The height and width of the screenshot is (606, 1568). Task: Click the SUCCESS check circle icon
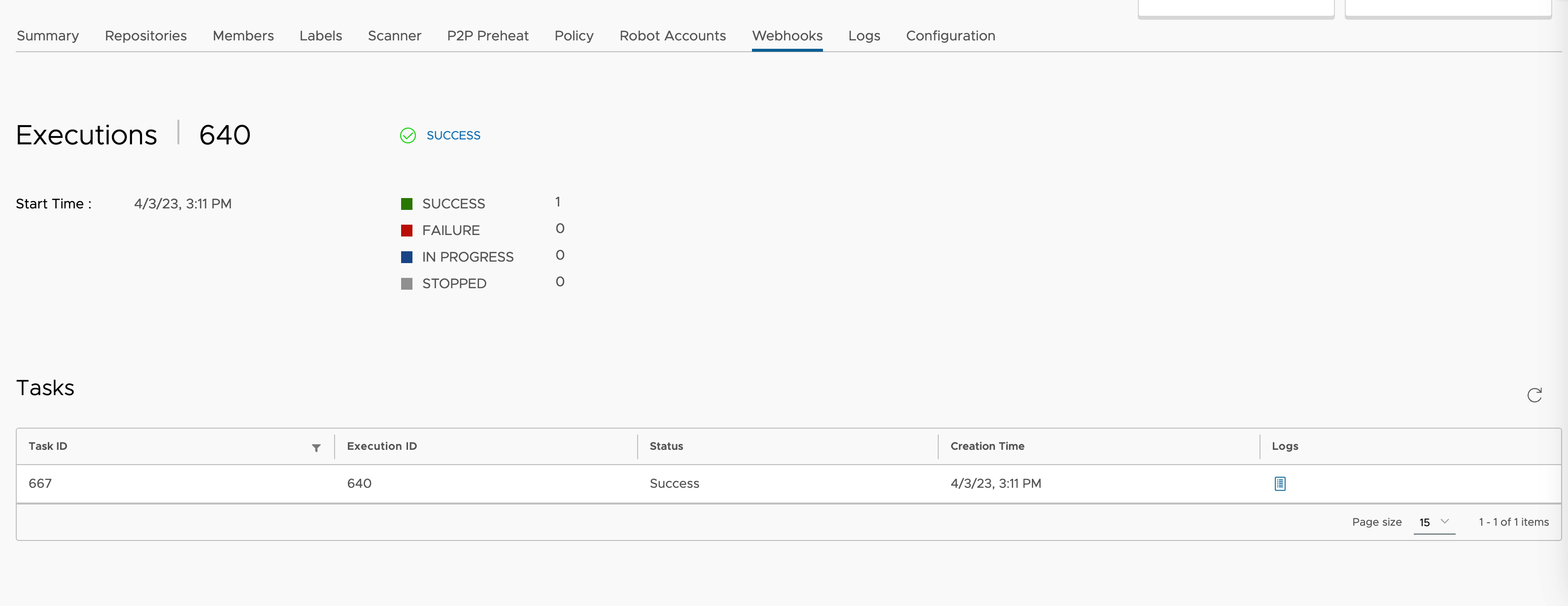[x=408, y=135]
